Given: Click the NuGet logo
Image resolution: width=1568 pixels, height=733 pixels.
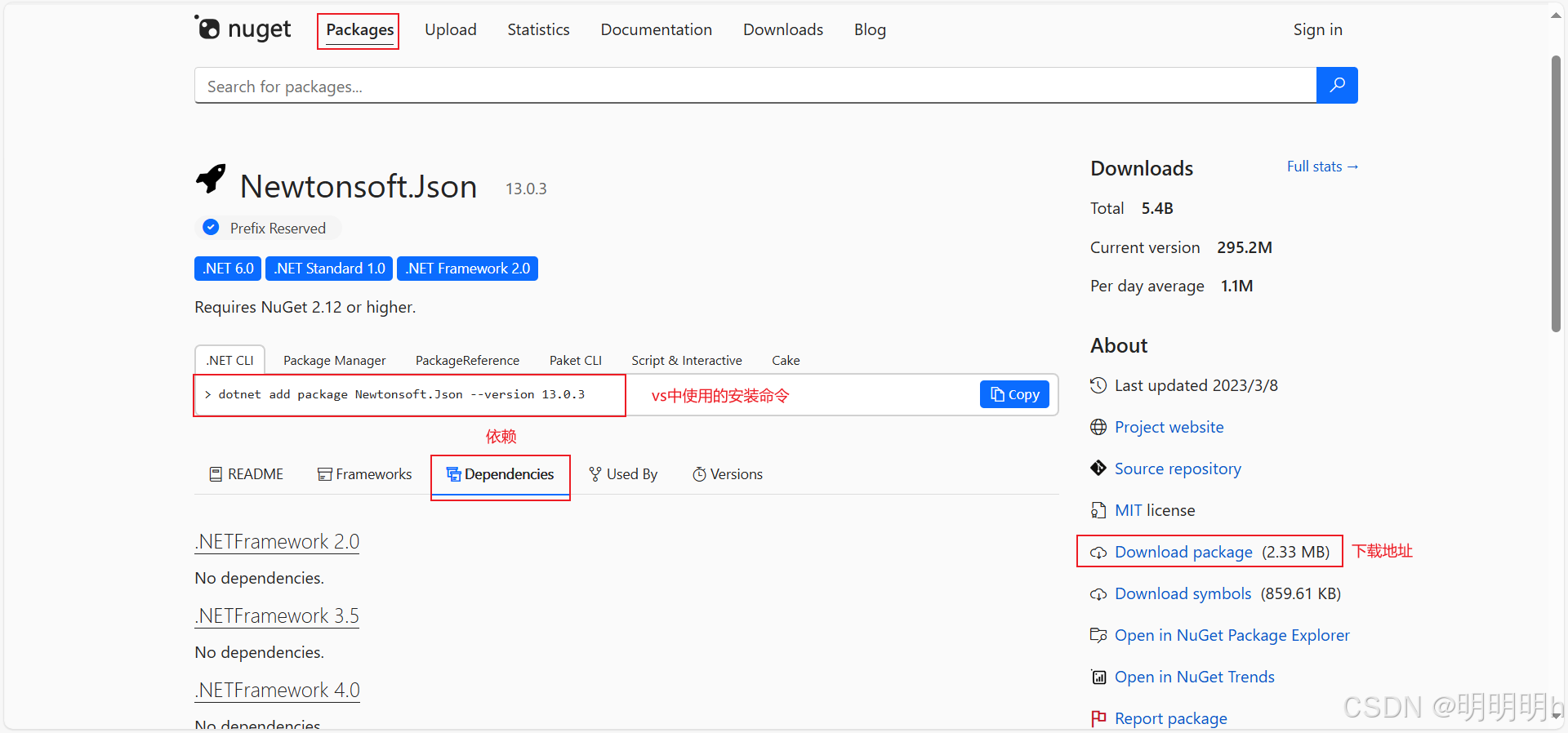Looking at the screenshot, I should pos(243,29).
